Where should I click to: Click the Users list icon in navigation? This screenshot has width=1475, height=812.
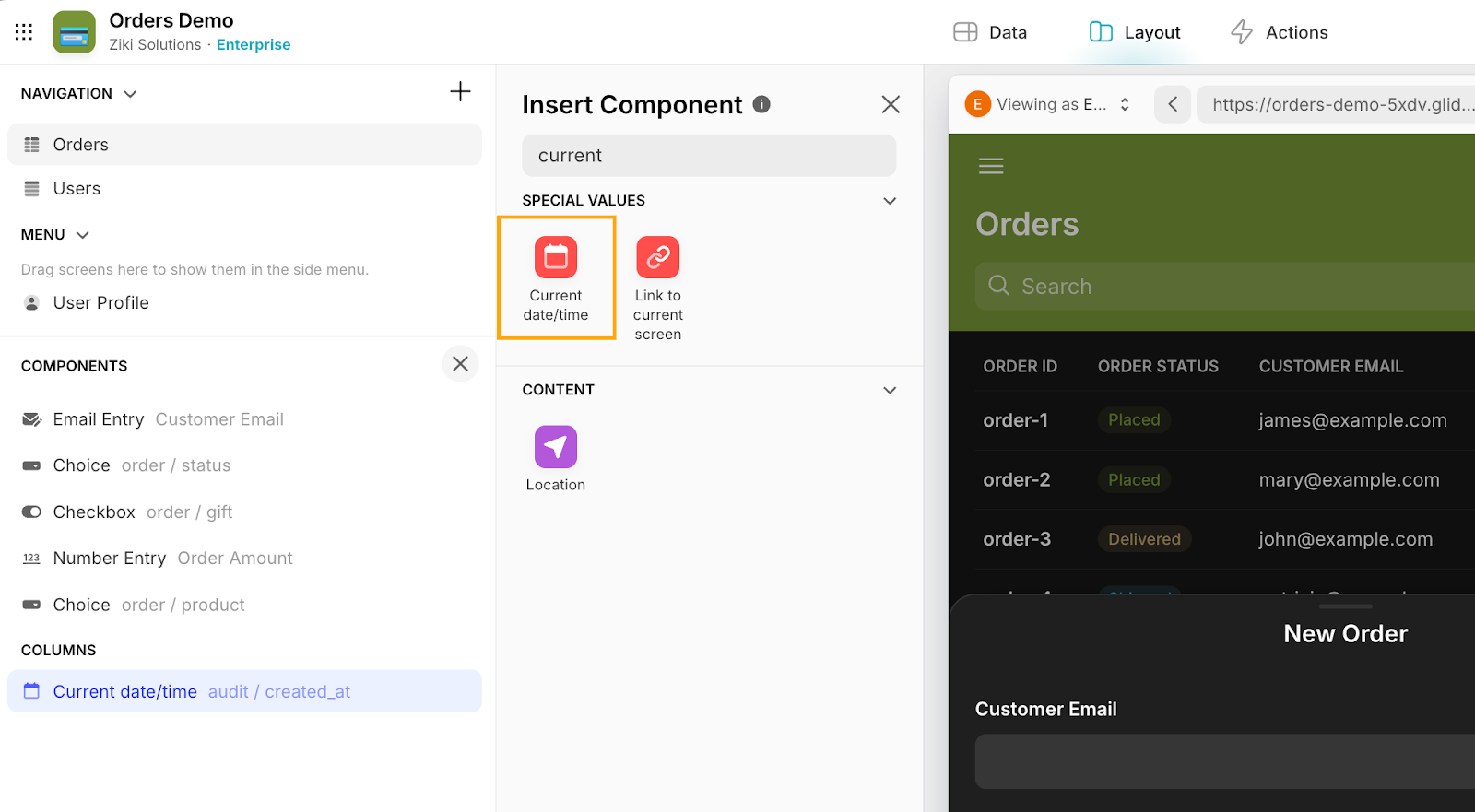31,188
